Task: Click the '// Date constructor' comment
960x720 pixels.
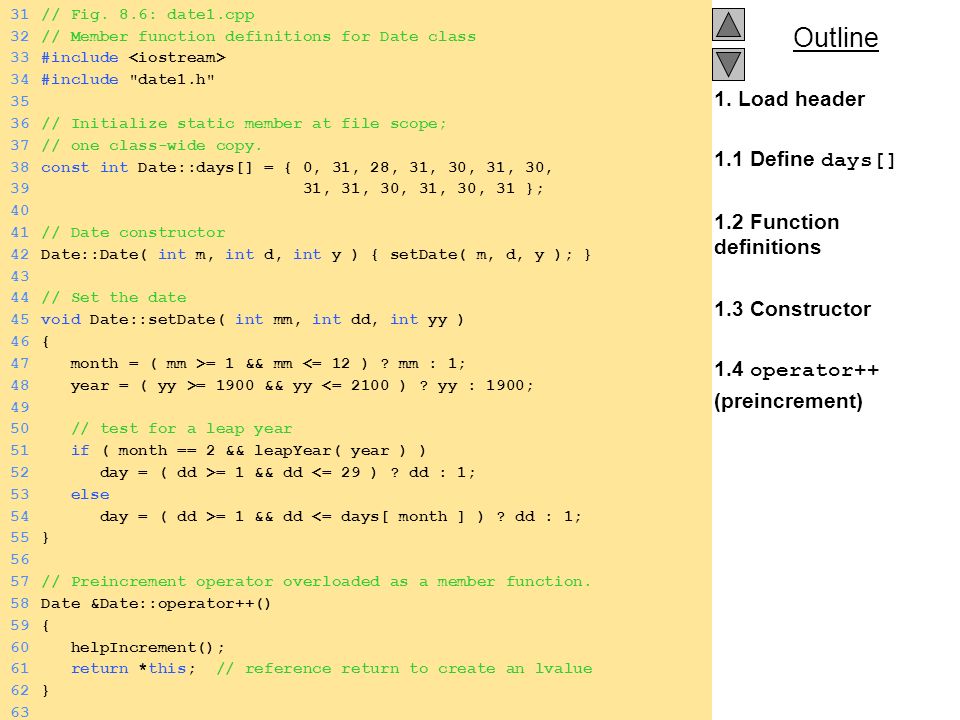Action: (133, 233)
